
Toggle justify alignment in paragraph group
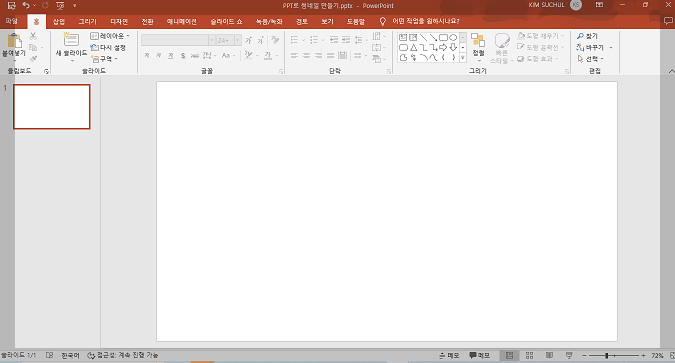[x=330, y=56]
